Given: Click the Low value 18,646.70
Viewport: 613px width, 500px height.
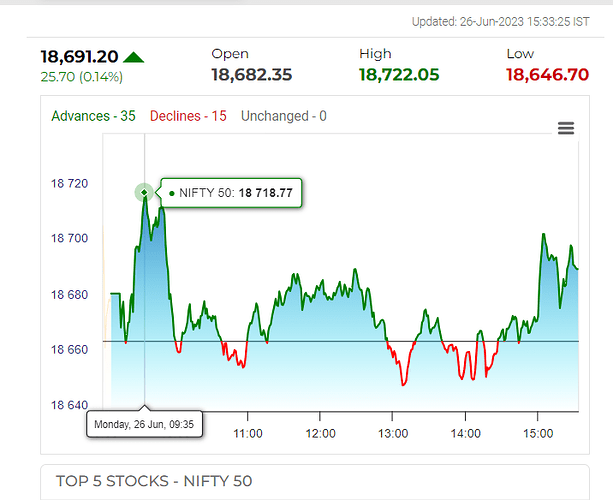Looking at the screenshot, I should pos(547,75).
